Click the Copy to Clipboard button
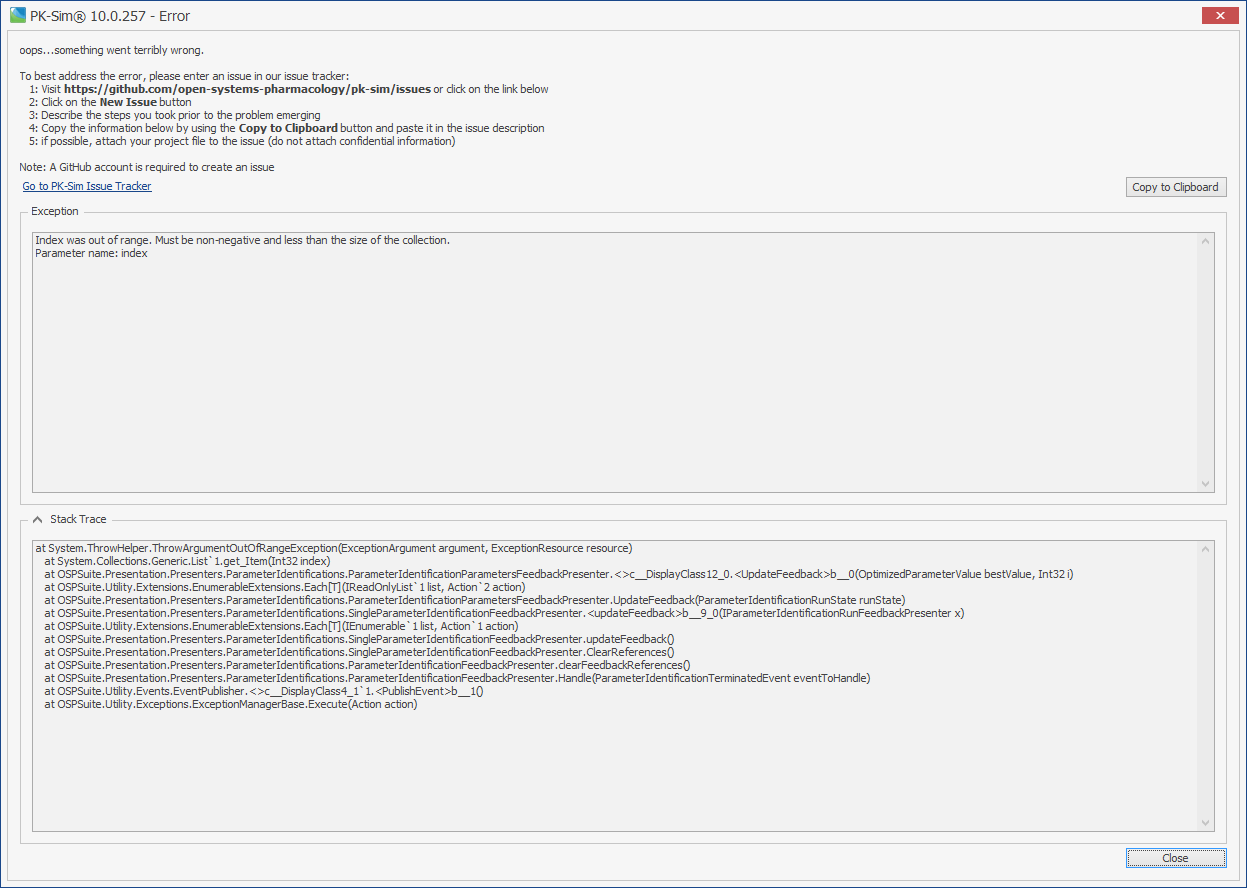 (x=1175, y=187)
